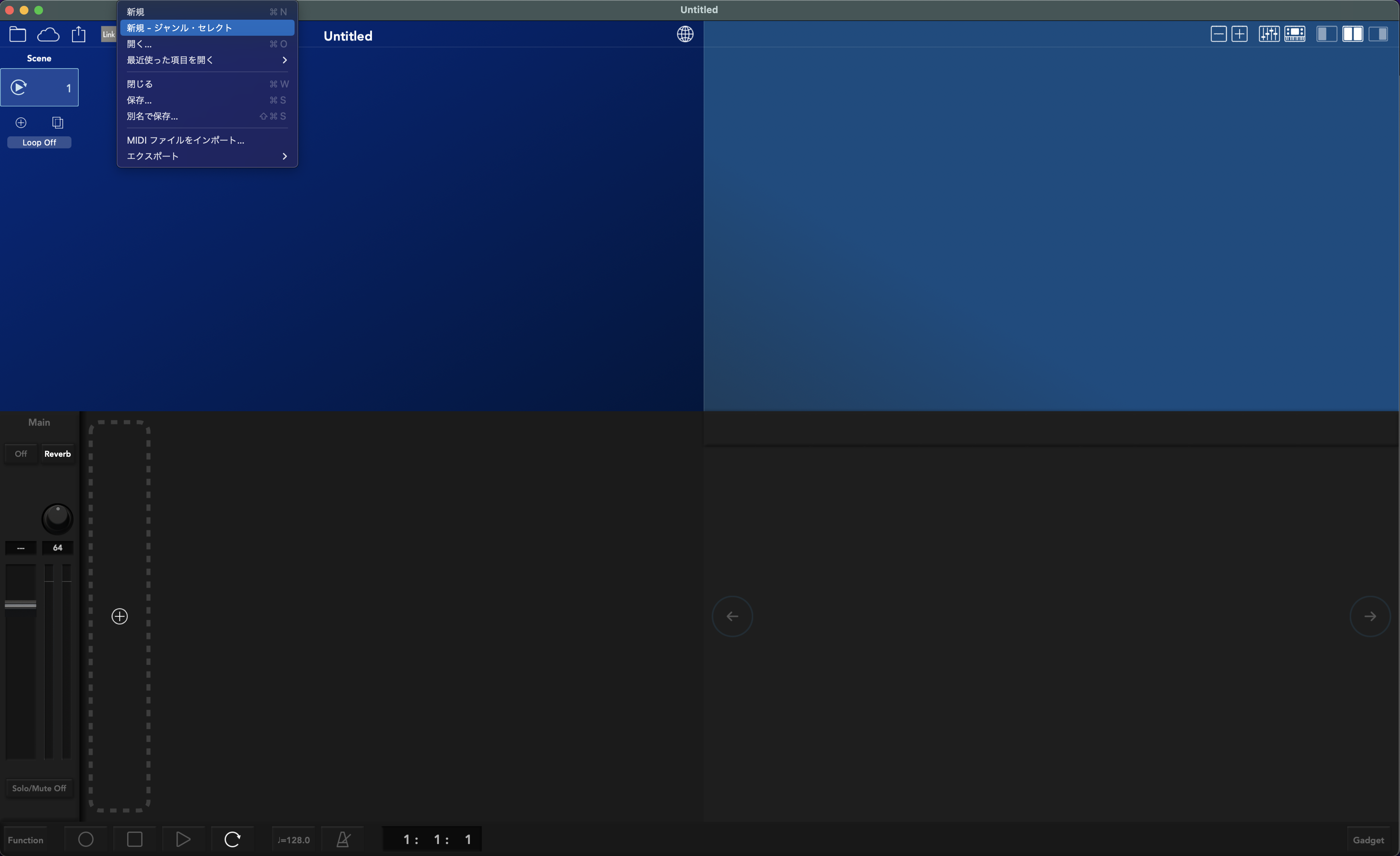Click the minus zoom-out icon
Image resolution: width=1400 pixels, height=856 pixels.
pos(1218,34)
